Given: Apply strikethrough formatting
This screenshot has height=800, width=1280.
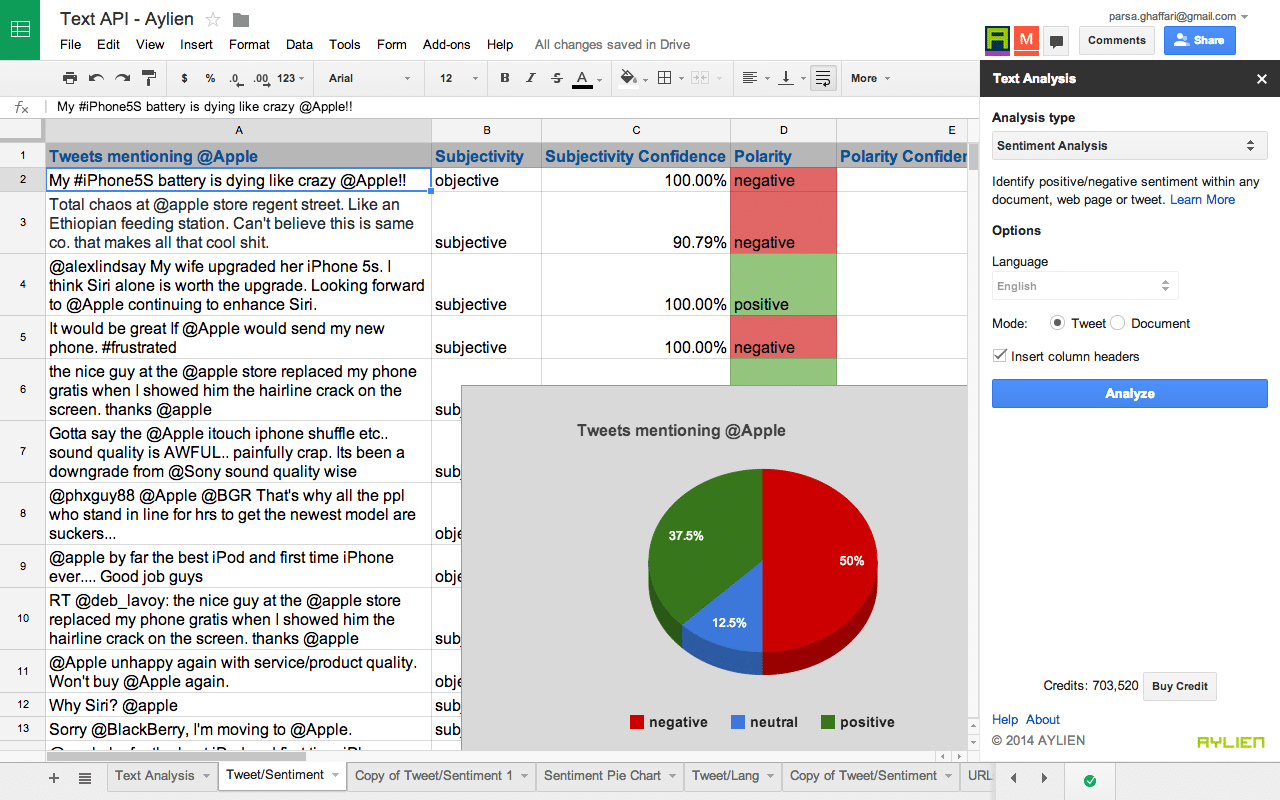Looking at the screenshot, I should pyautogui.click(x=555, y=78).
